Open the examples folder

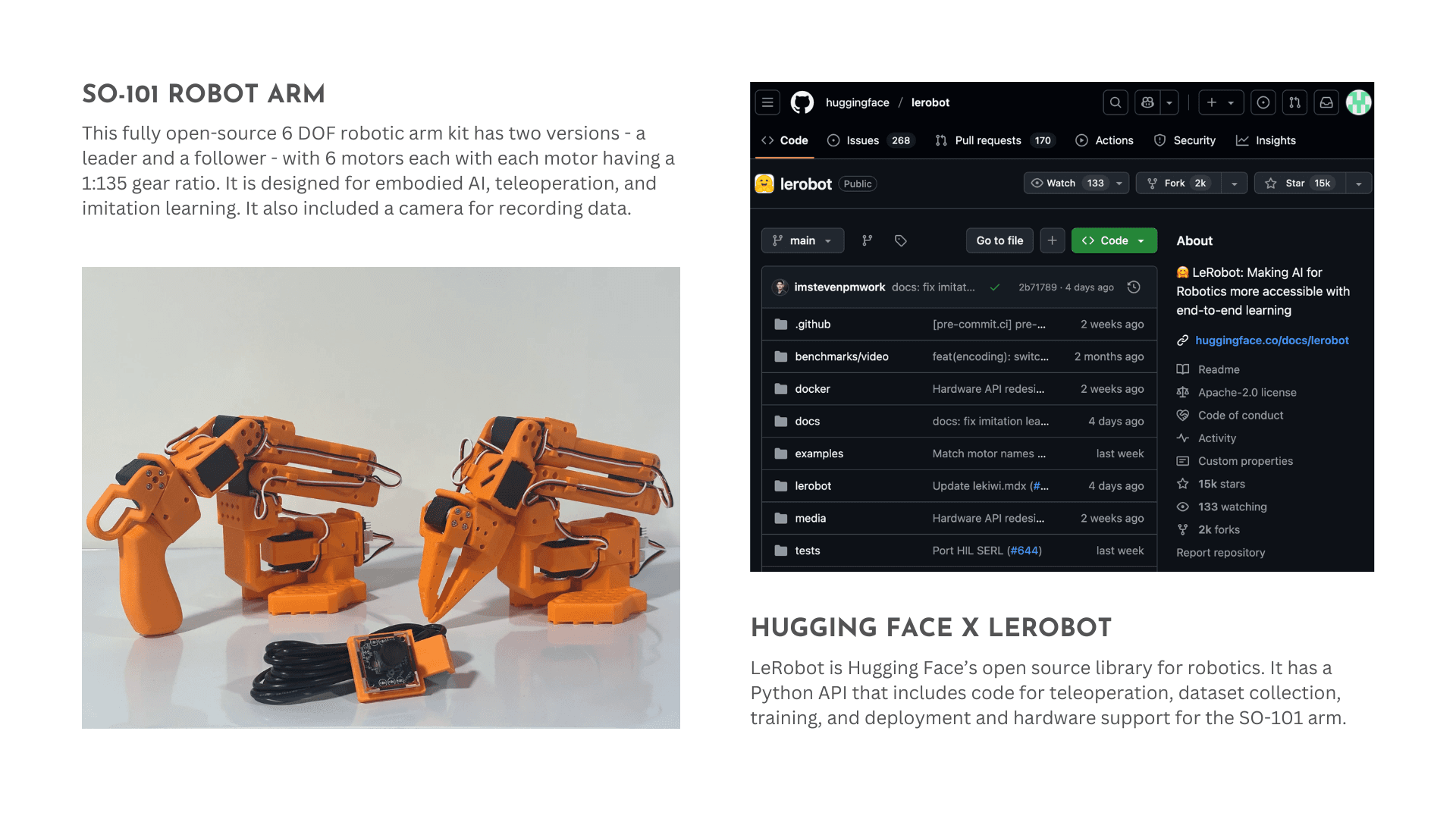pyautogui.click(x=818, y=453)
